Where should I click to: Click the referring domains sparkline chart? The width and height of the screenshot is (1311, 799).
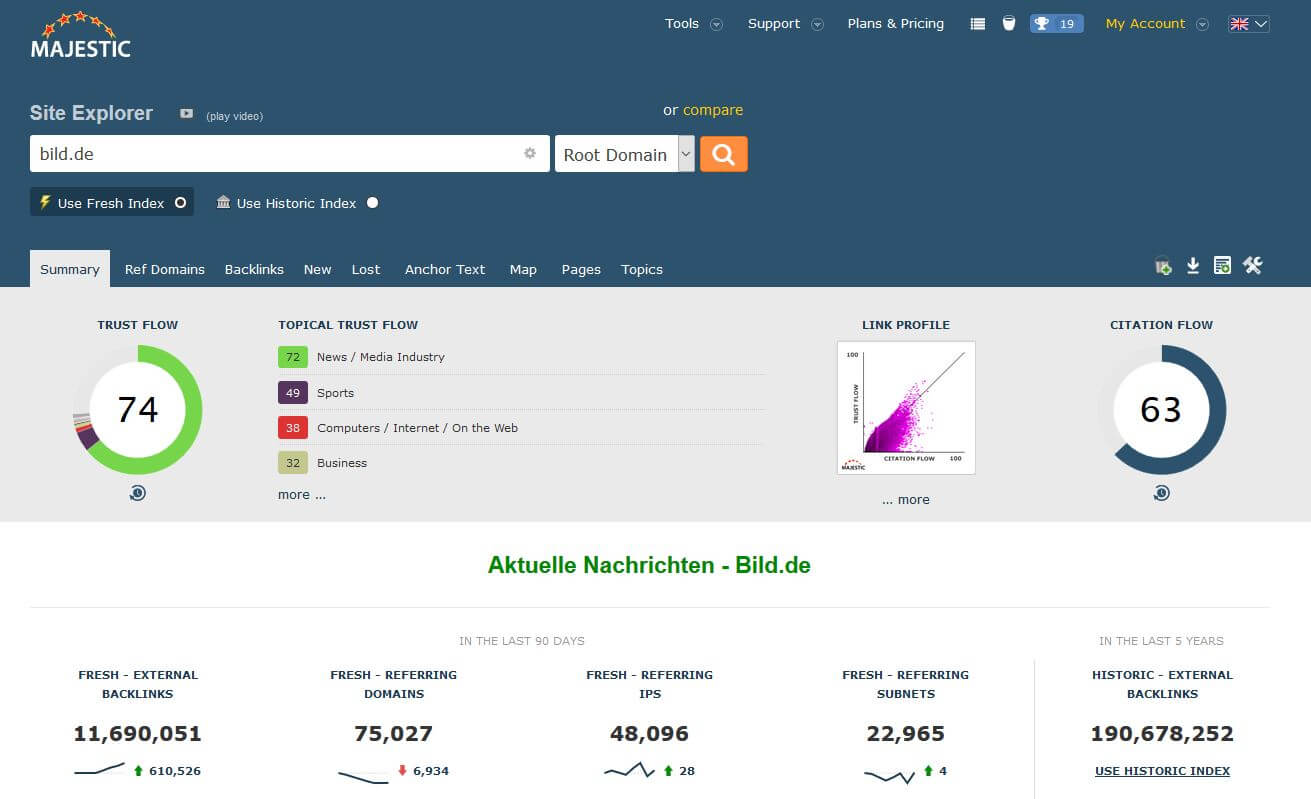364,775
